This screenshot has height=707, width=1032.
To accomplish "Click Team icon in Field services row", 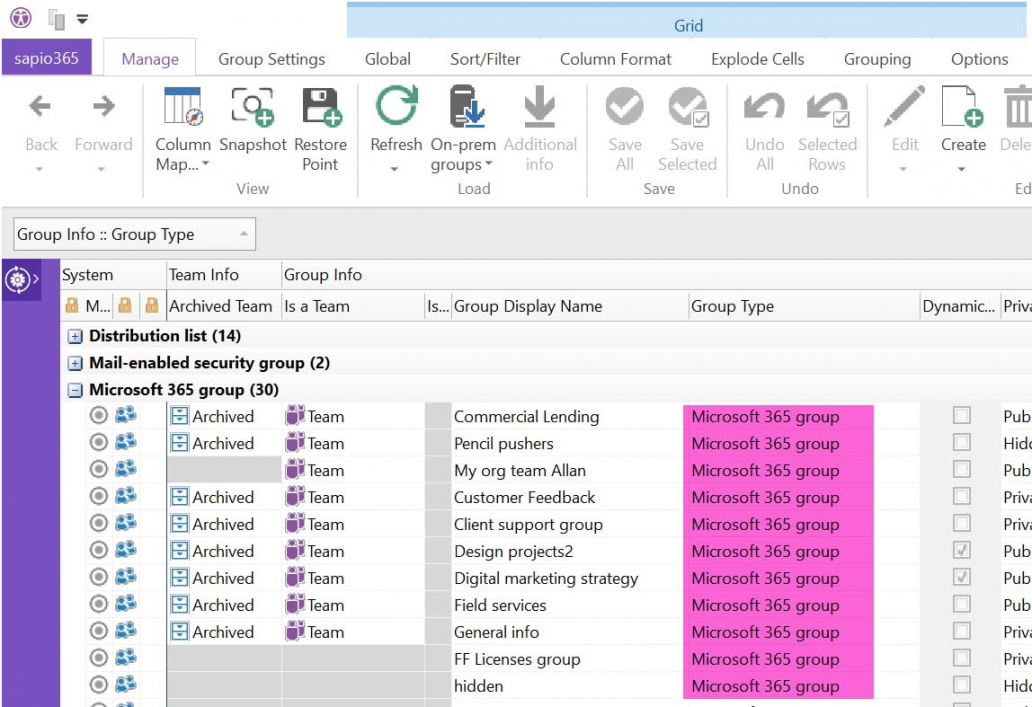I will pos(295,604).
